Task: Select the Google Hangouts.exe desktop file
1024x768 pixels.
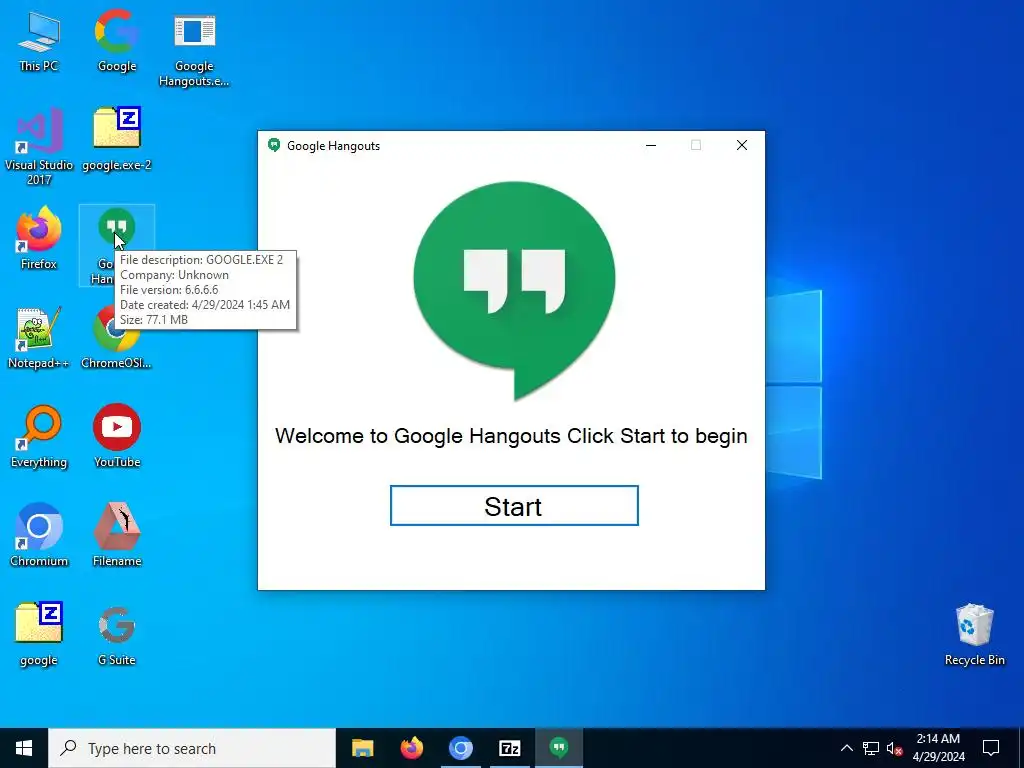Action: [x=194, y=50]
